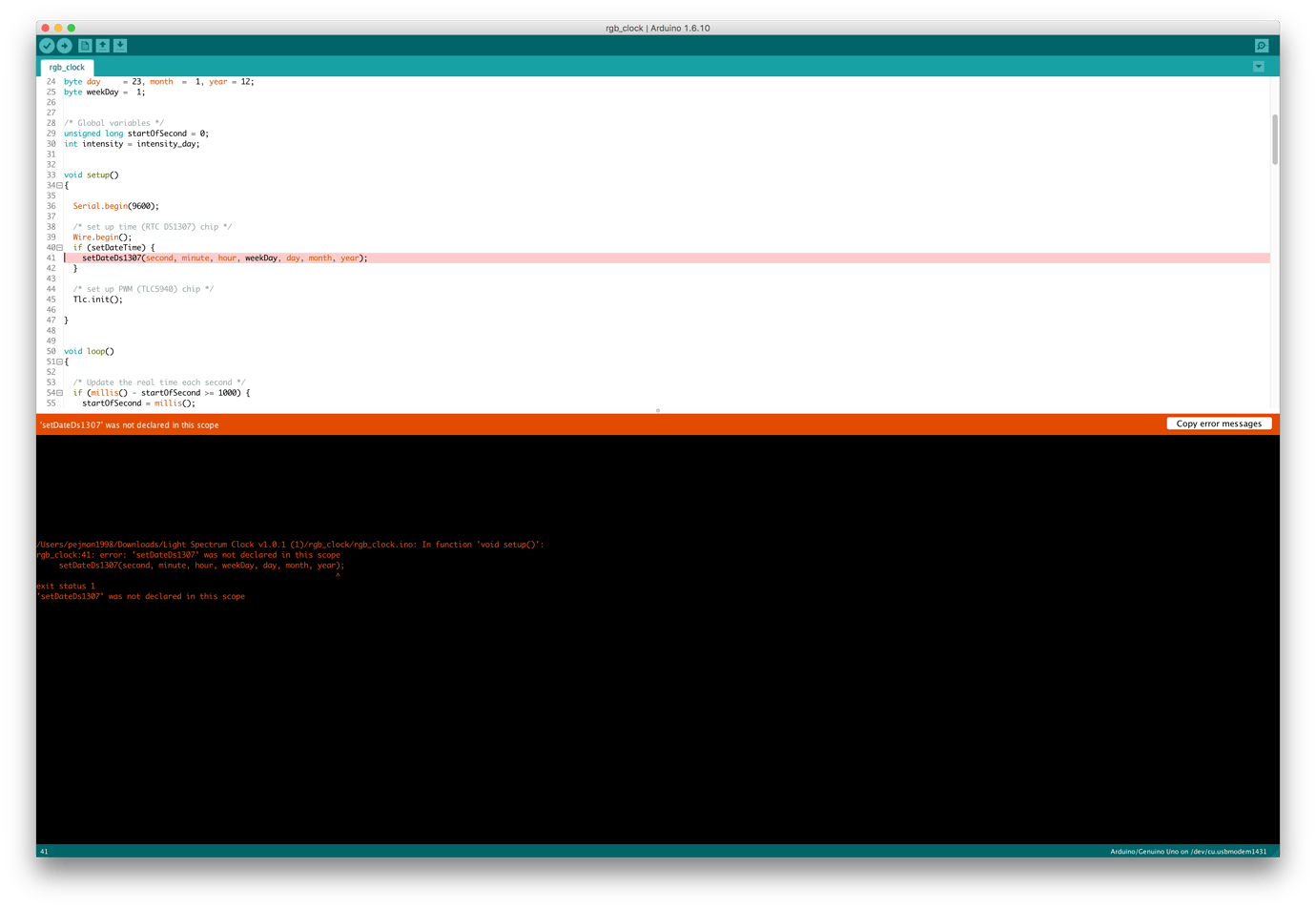Verify the sketch with the checkmark icon
Image resolution: width=1316 pixels, height=908 pixels.
coord(46,45)
